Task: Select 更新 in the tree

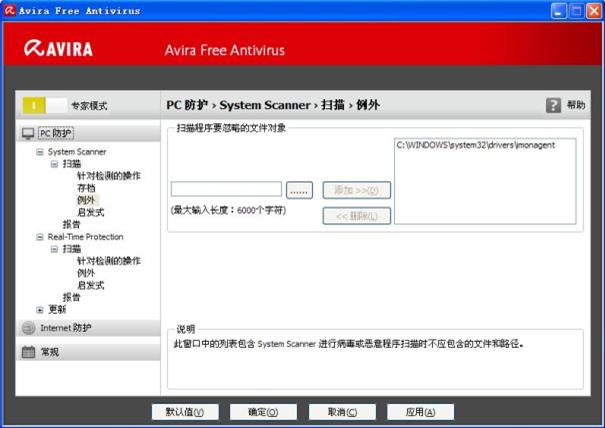Action: click(x=57, y=310)
